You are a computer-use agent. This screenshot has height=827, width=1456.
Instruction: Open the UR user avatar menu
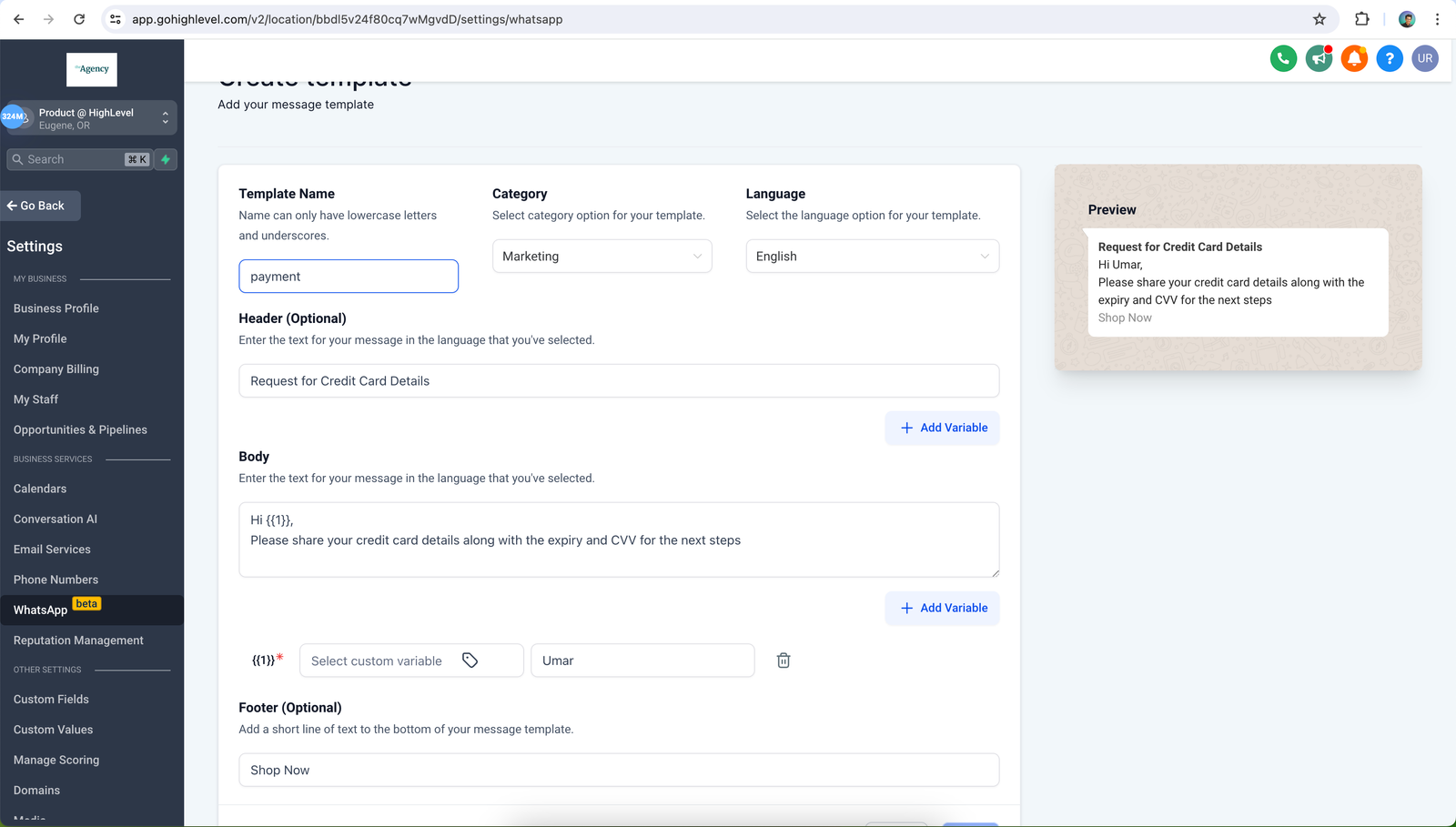point(1425,58)
